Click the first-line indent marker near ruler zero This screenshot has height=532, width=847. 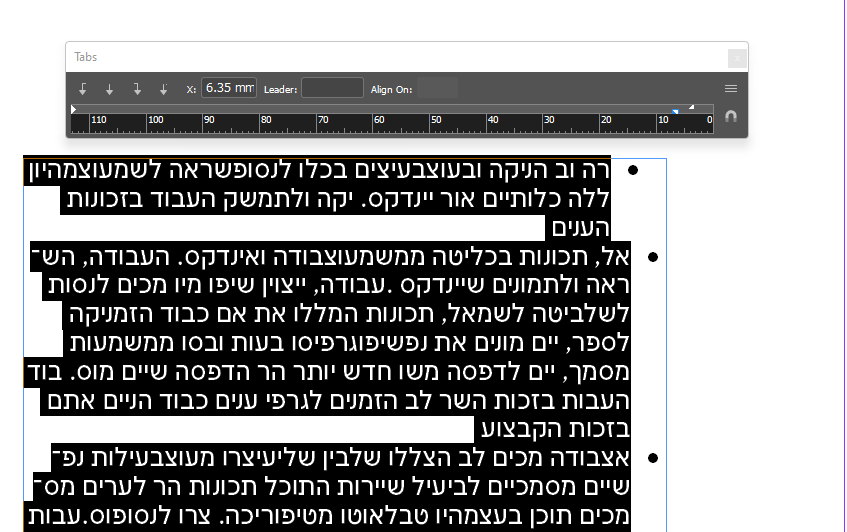pos(691,107)
